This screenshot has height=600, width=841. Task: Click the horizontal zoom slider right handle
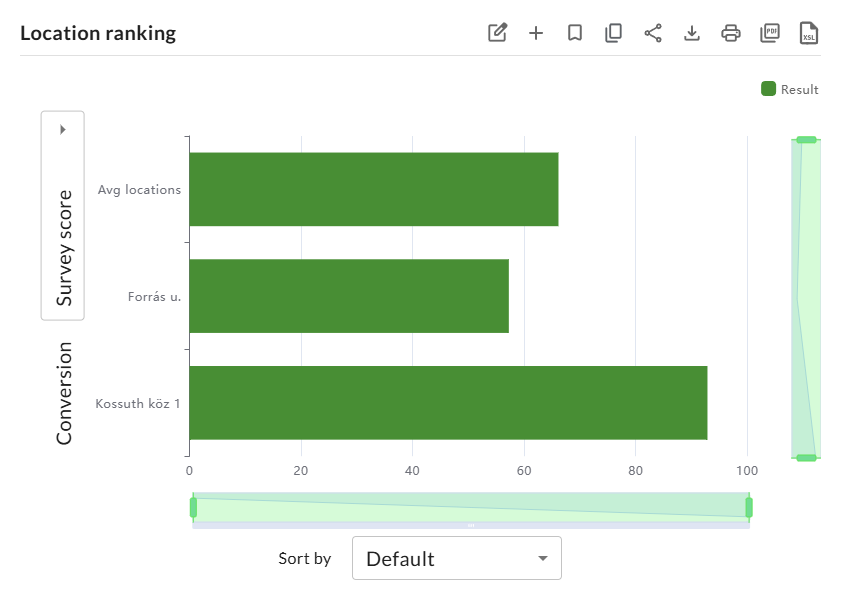coord(749,508)
